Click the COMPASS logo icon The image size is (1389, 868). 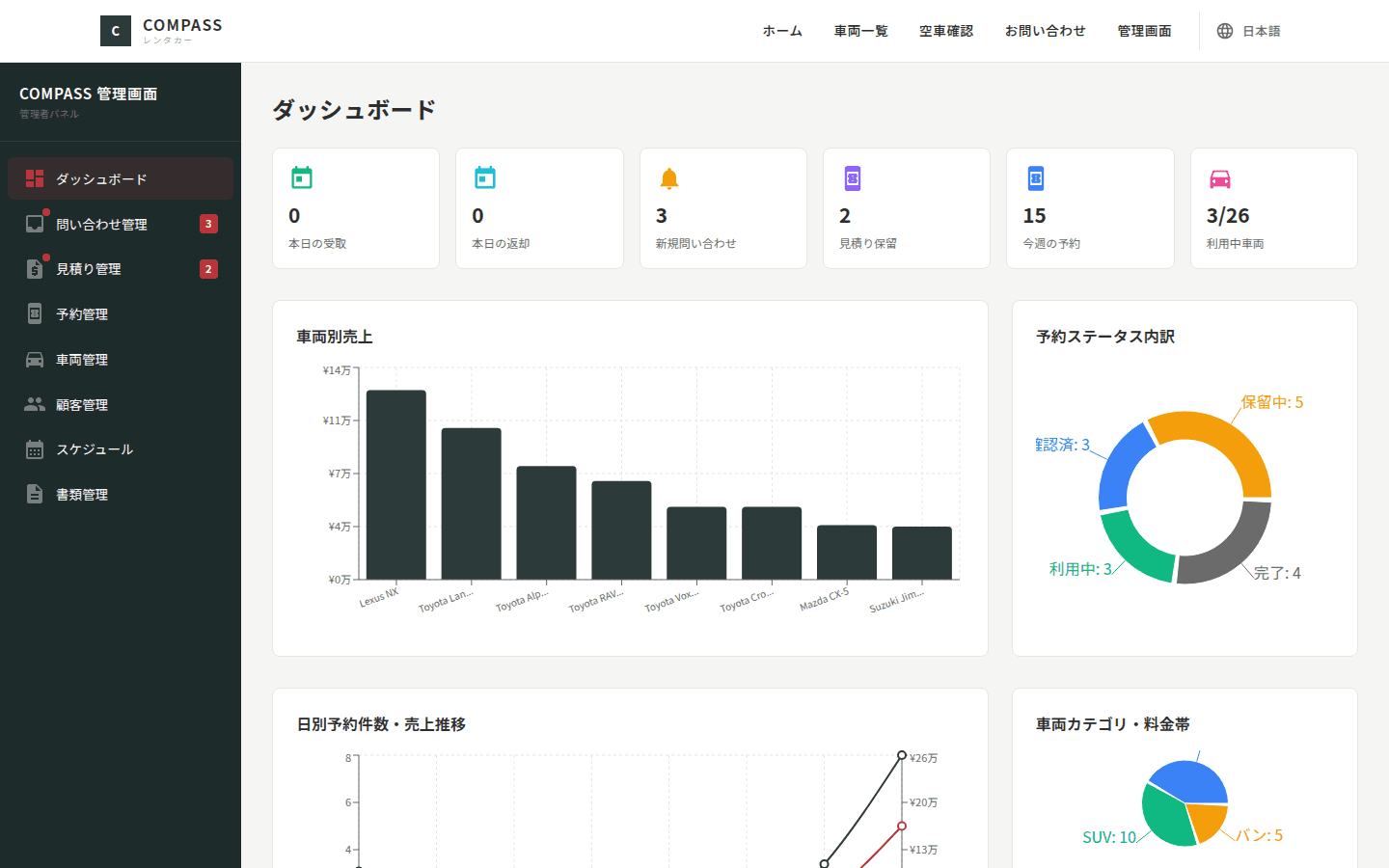116,31
